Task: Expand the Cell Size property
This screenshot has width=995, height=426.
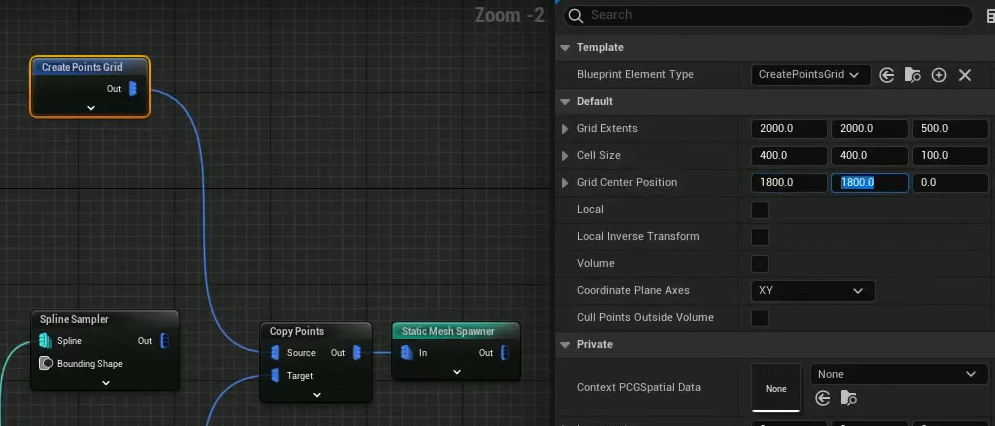Action: point(565,156)
